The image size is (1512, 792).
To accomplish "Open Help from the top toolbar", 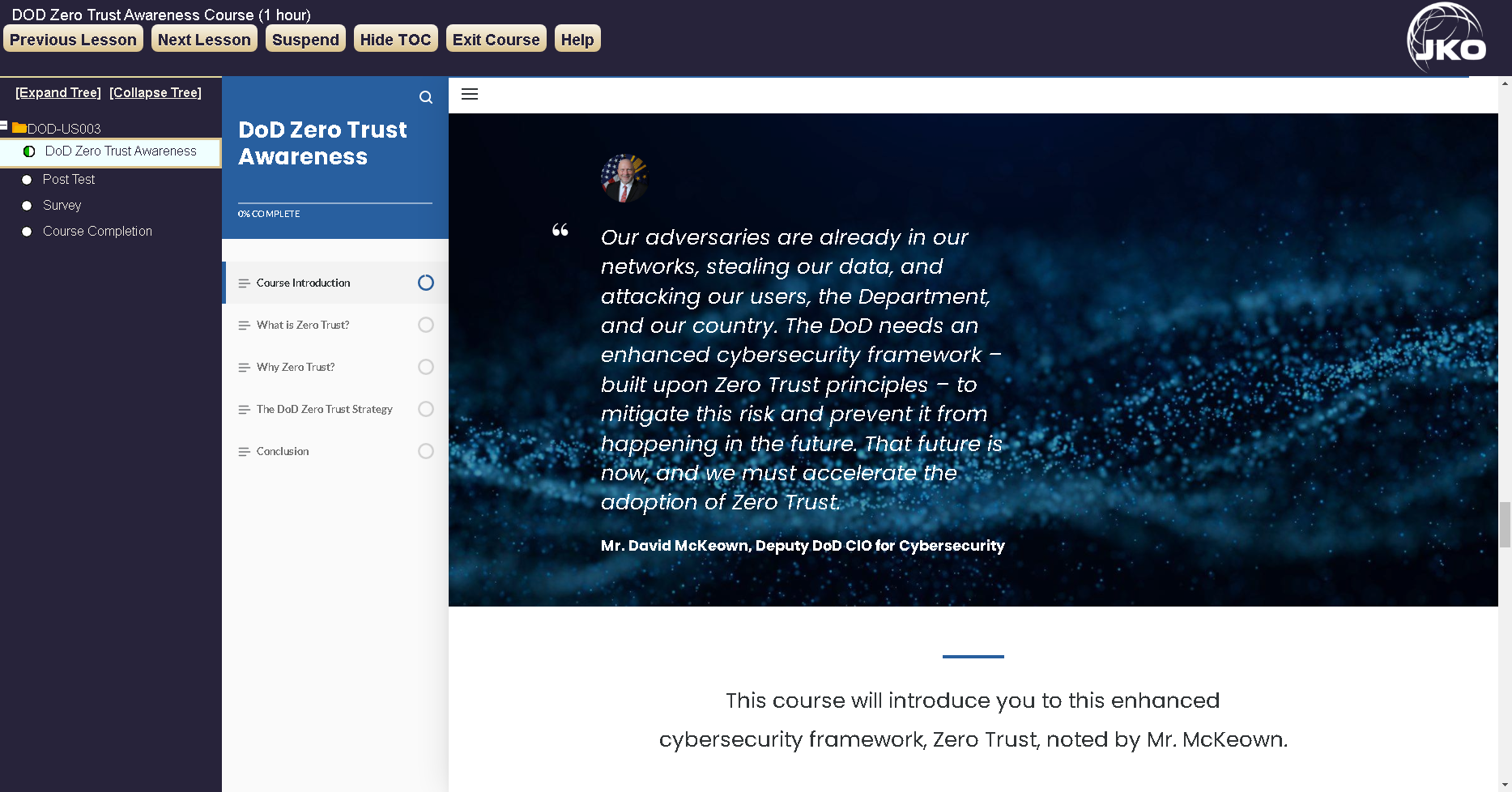I will [x=577, y=38].
